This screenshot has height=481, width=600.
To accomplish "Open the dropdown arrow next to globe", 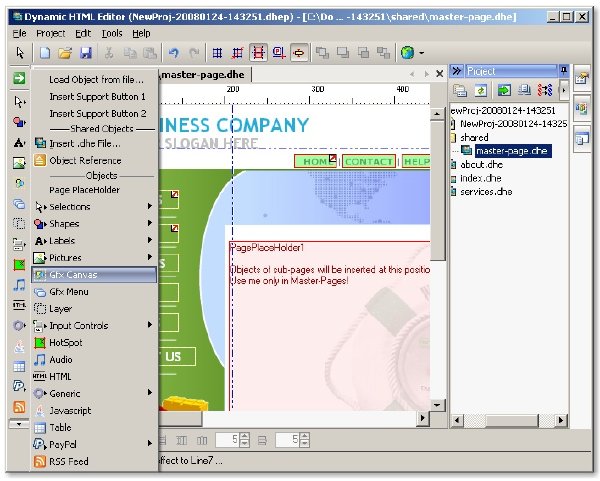I will pyautogui.click(x=421, y=53).
